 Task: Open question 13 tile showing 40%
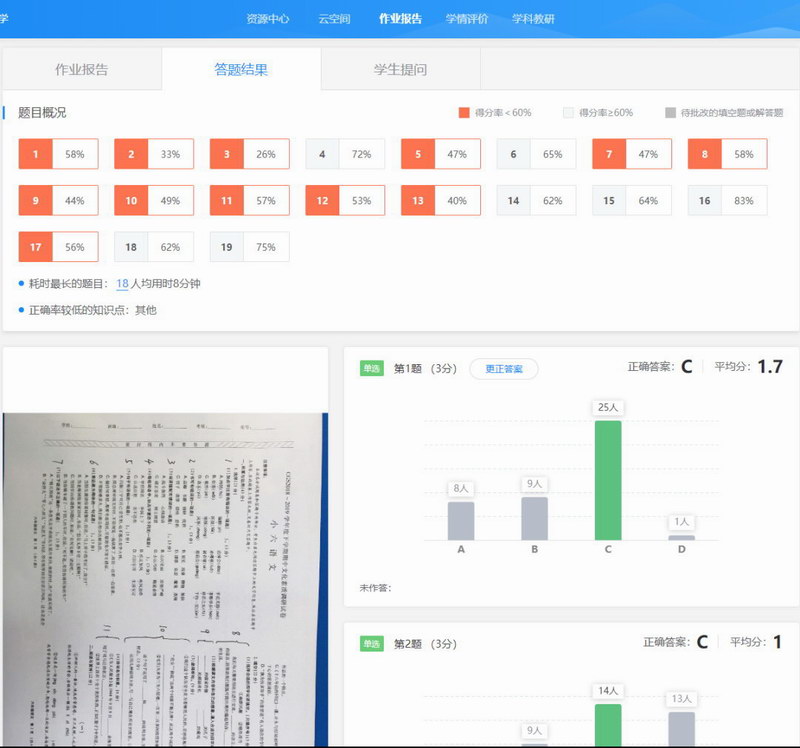coord(440,200)
